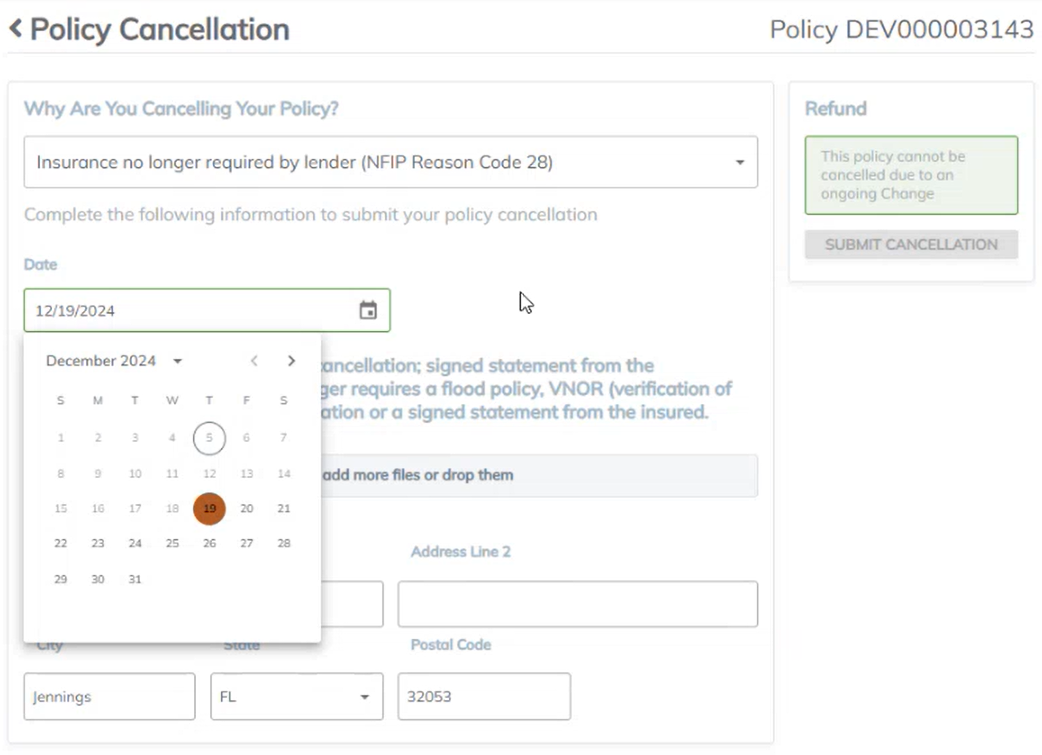The image size is (1042, 755).
Task: Go to previous month in calendar
Action: pos(254,361)
